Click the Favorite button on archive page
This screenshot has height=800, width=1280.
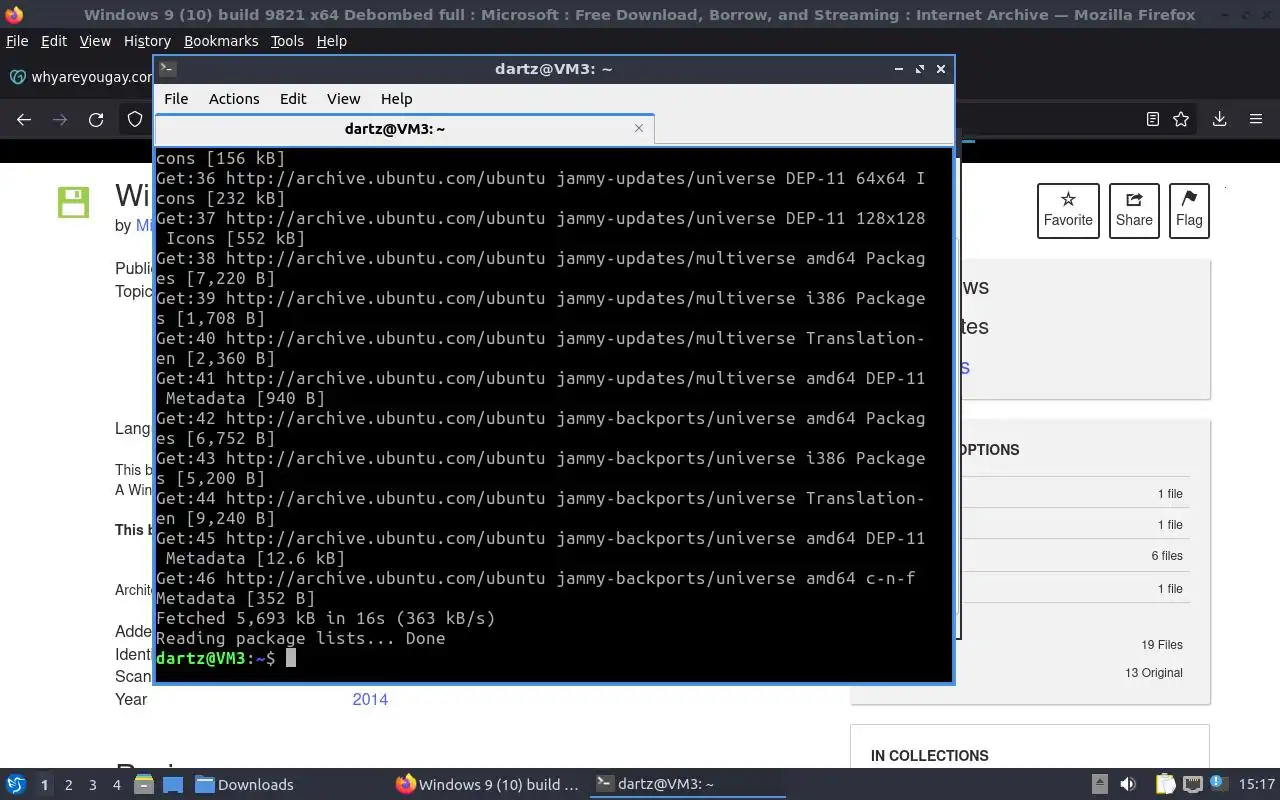(x=1068, y=211)
